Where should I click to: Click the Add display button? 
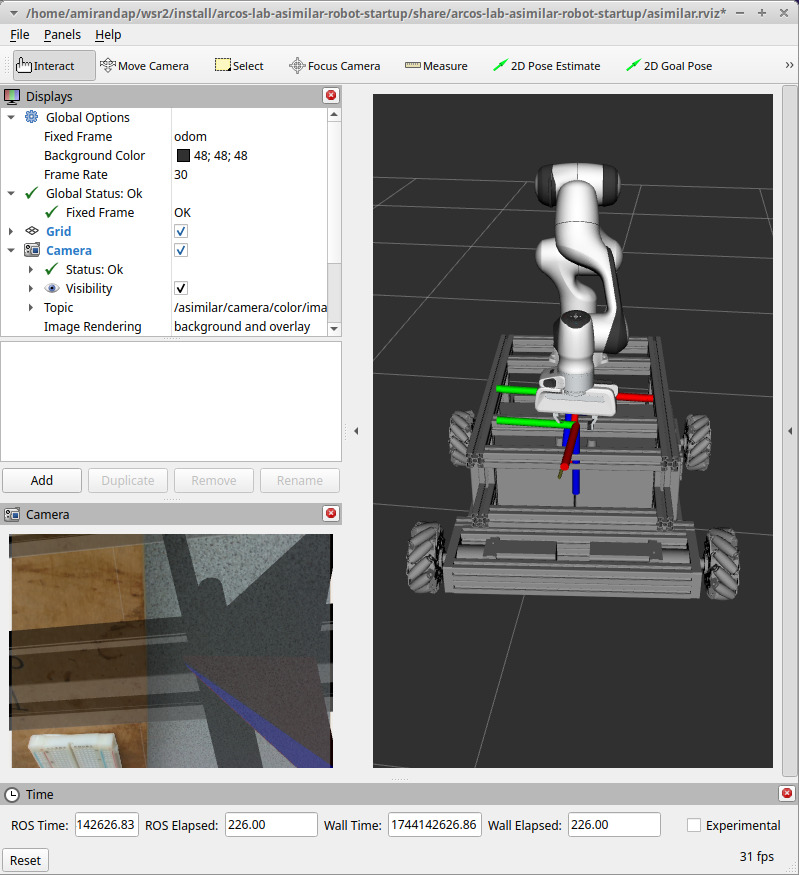[x=42, y=480]
